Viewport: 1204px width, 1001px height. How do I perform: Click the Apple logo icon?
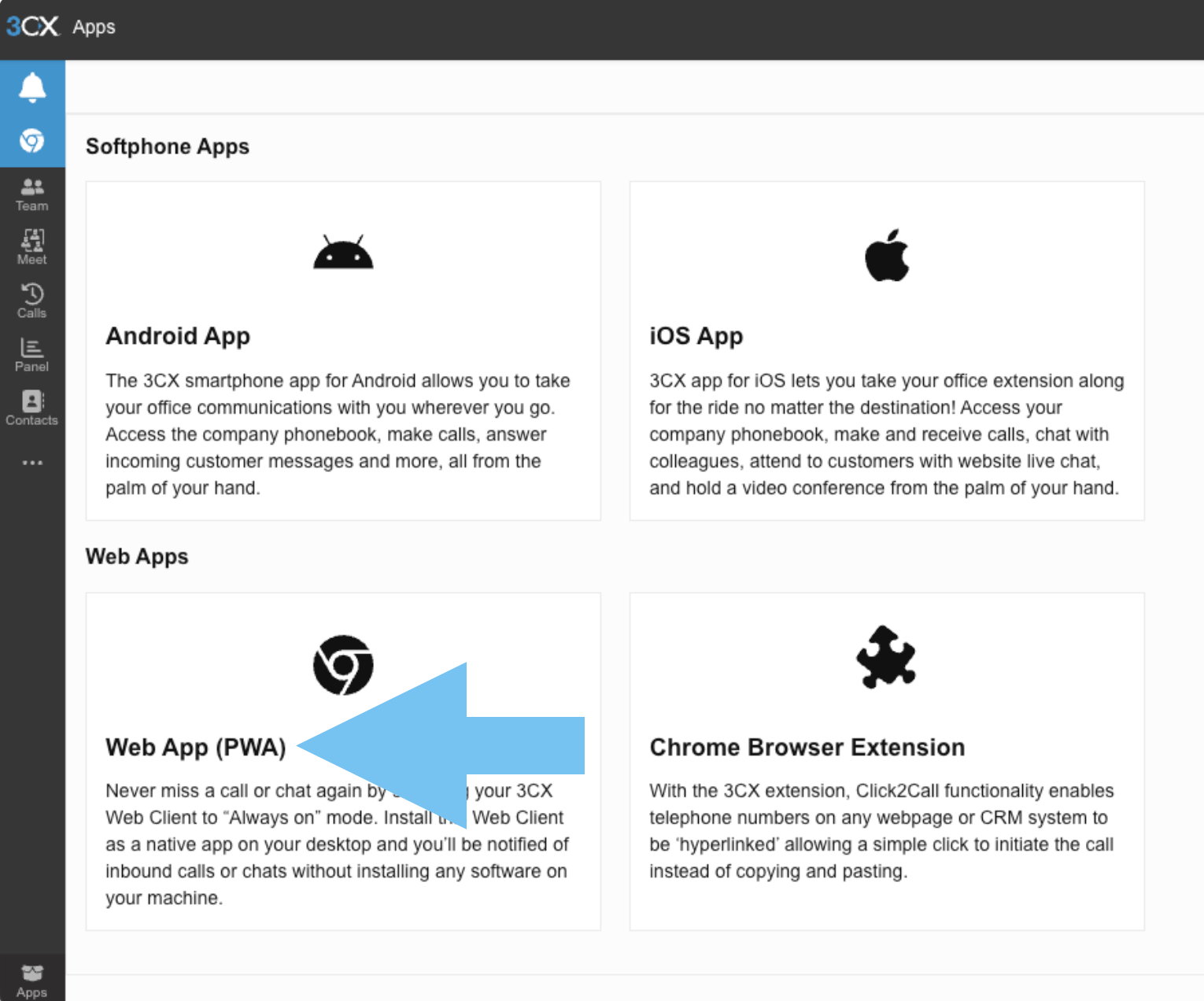[887, 255]
